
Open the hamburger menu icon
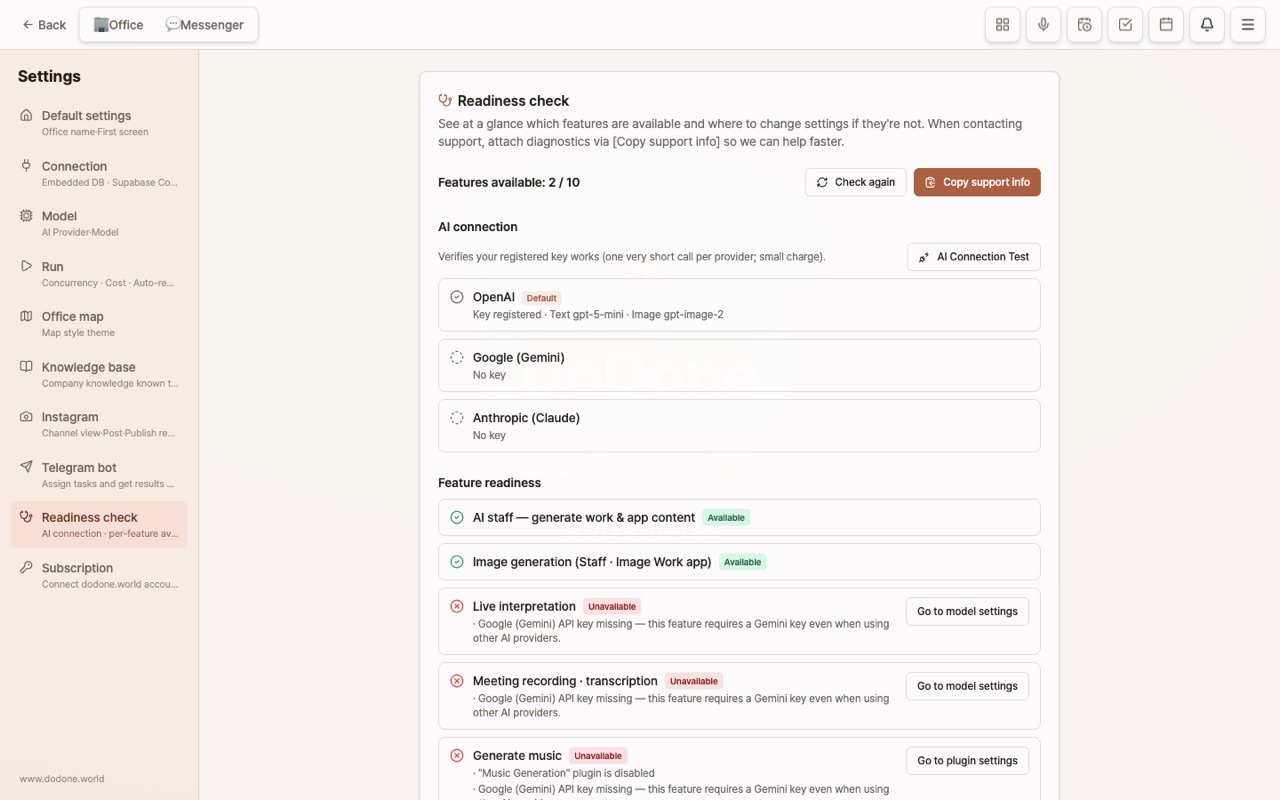(1248, 25)
